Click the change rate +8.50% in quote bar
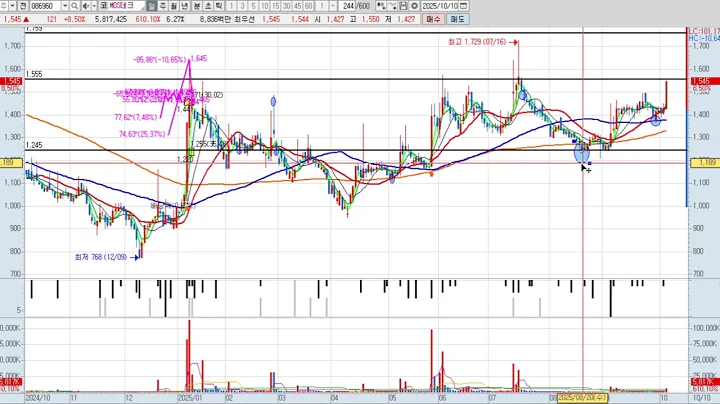The height and width of the screenshot is (404, 720). pyautogui.click(x=74, y=19)
